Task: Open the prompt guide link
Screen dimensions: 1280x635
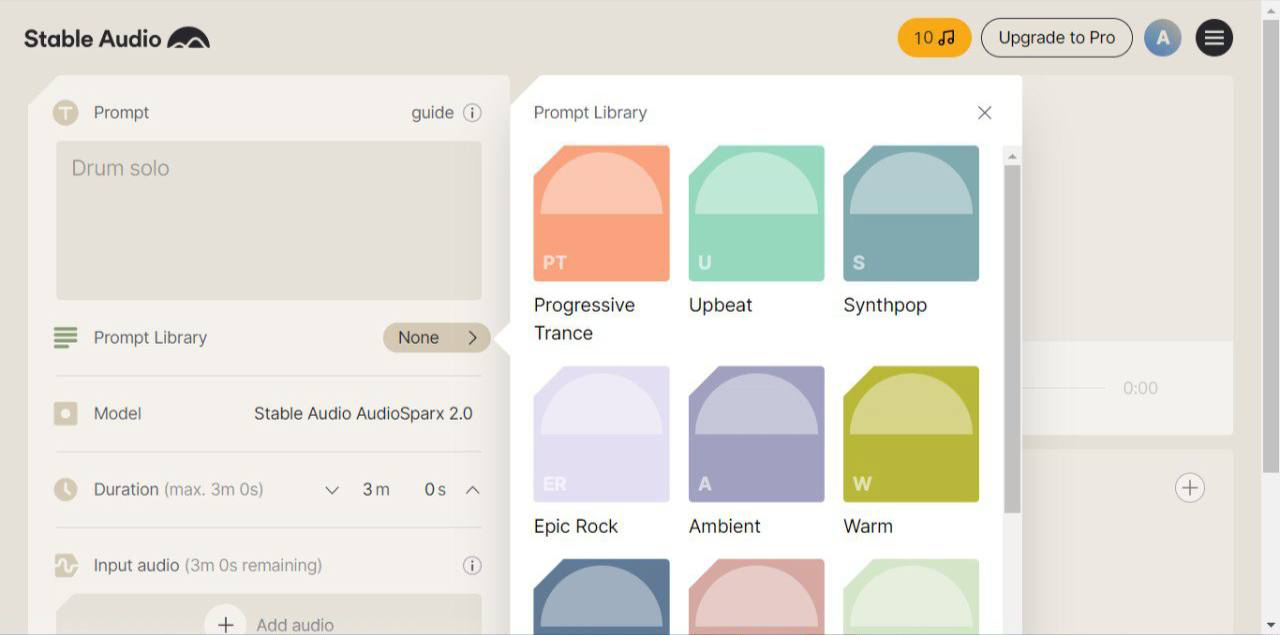Action: pyautogui.click(x=432, y=113)
